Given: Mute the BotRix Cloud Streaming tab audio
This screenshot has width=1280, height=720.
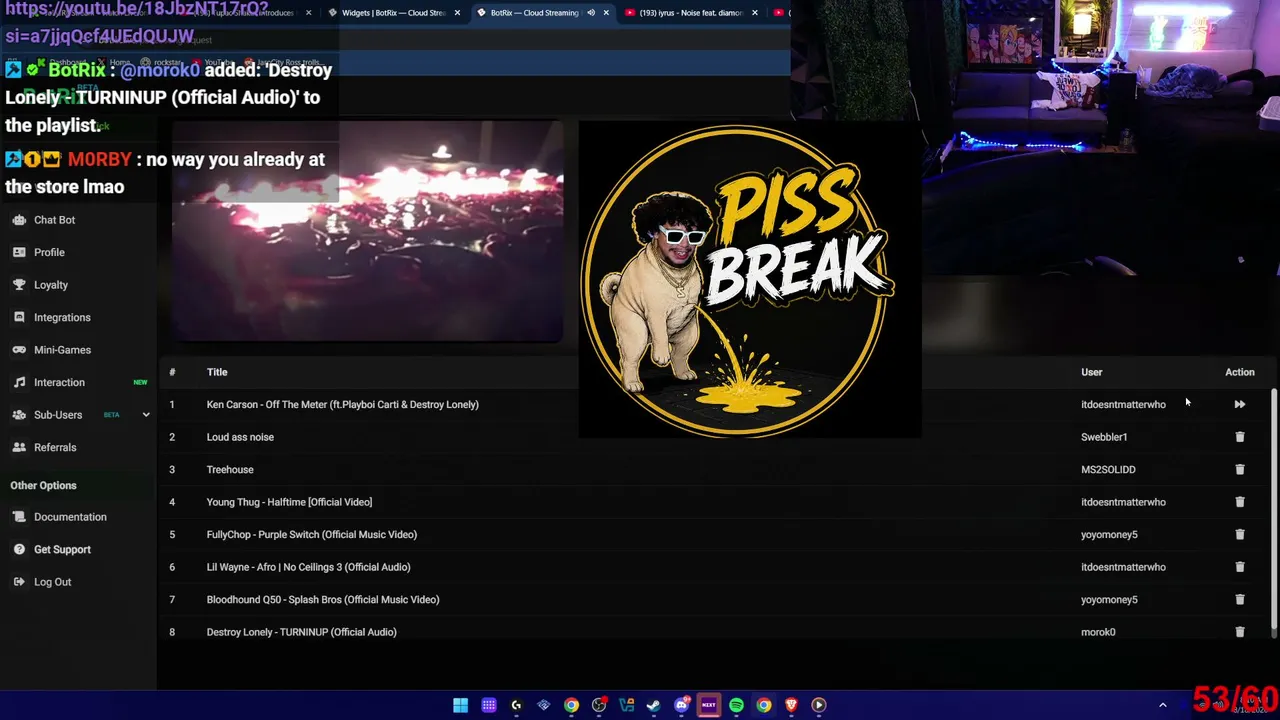Looking at the screenshot, I should (591, 13).
